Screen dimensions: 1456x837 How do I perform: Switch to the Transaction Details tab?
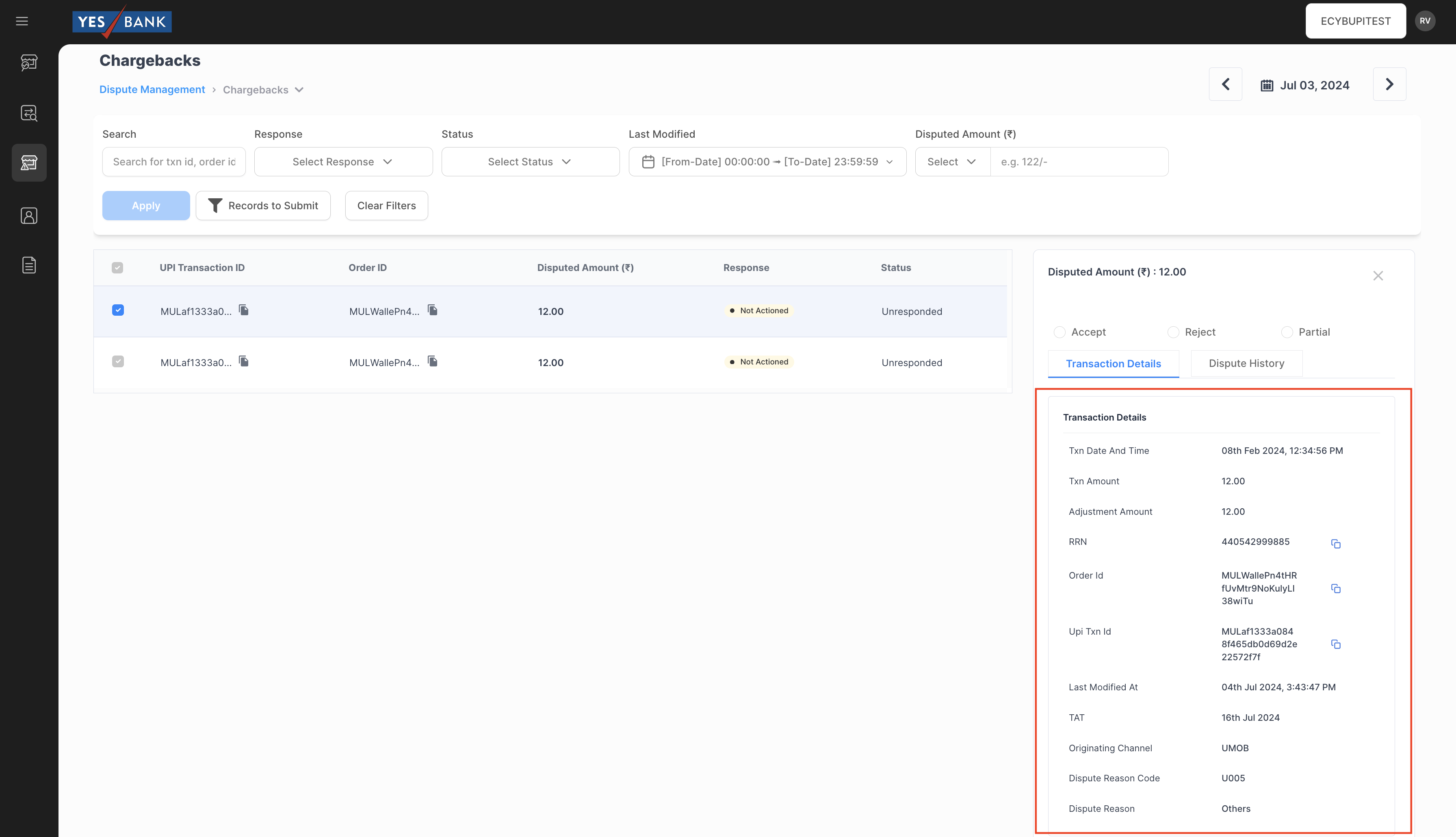point(1113,364)
